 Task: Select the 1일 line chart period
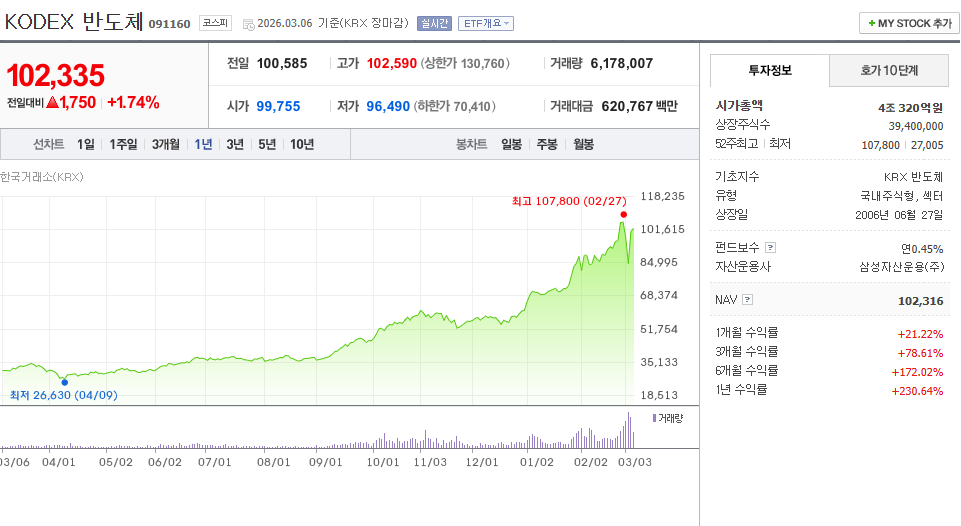point(86,145)
